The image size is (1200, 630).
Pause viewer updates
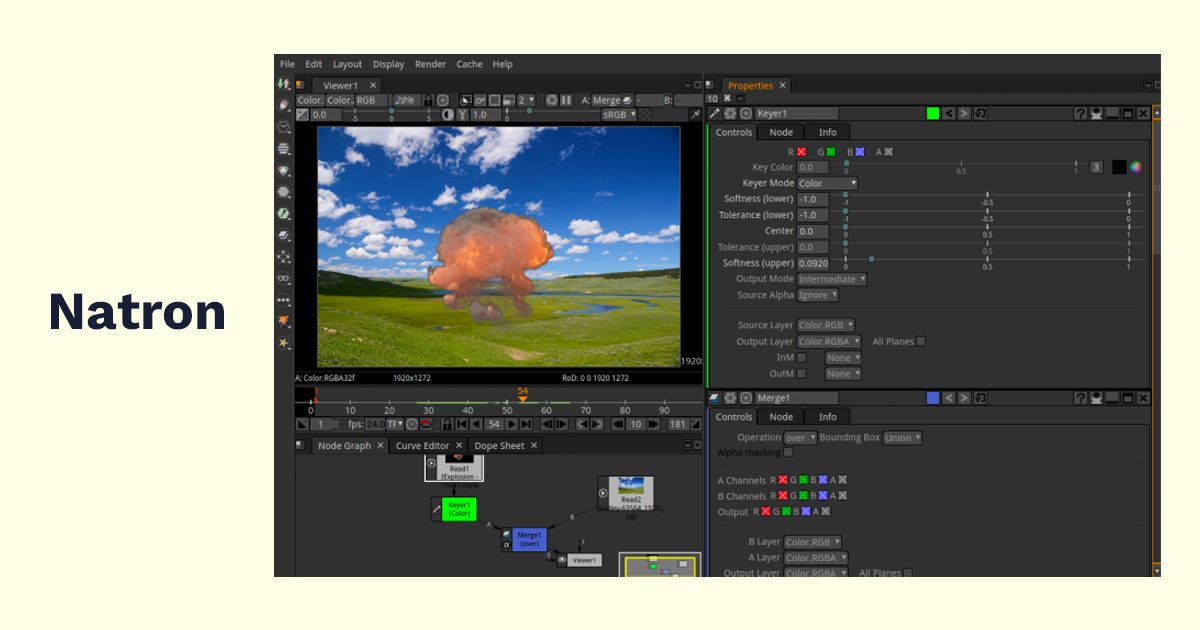pyautogui.click(x=566, y=100)
